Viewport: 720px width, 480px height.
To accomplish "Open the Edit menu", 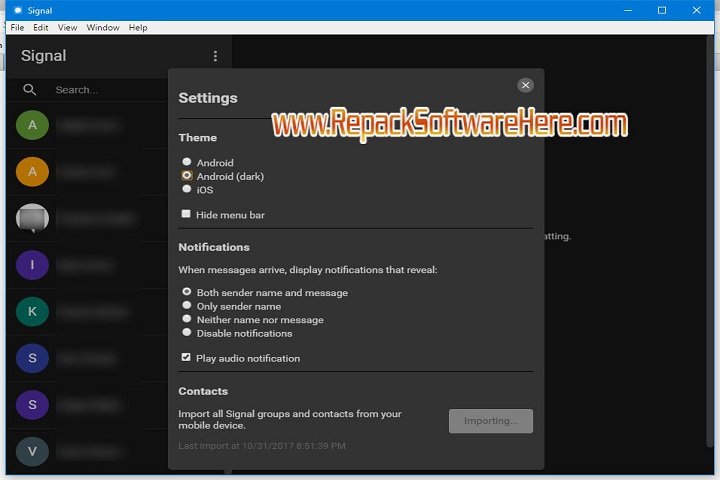I will point(40,28).
